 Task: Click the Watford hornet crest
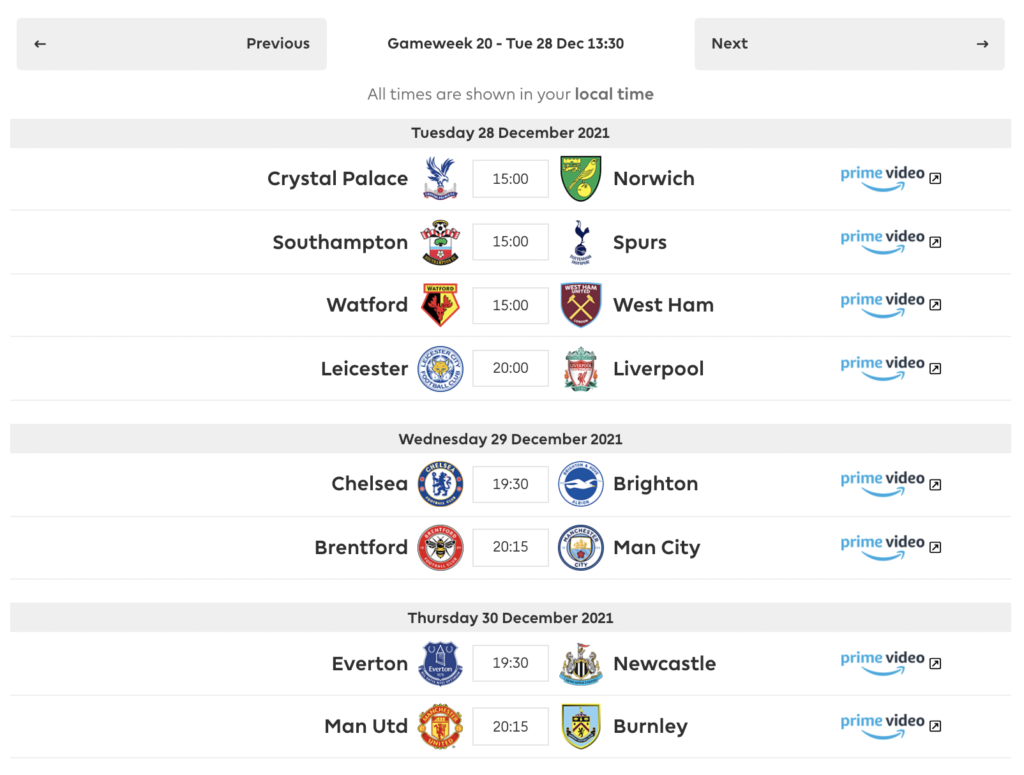440,305
